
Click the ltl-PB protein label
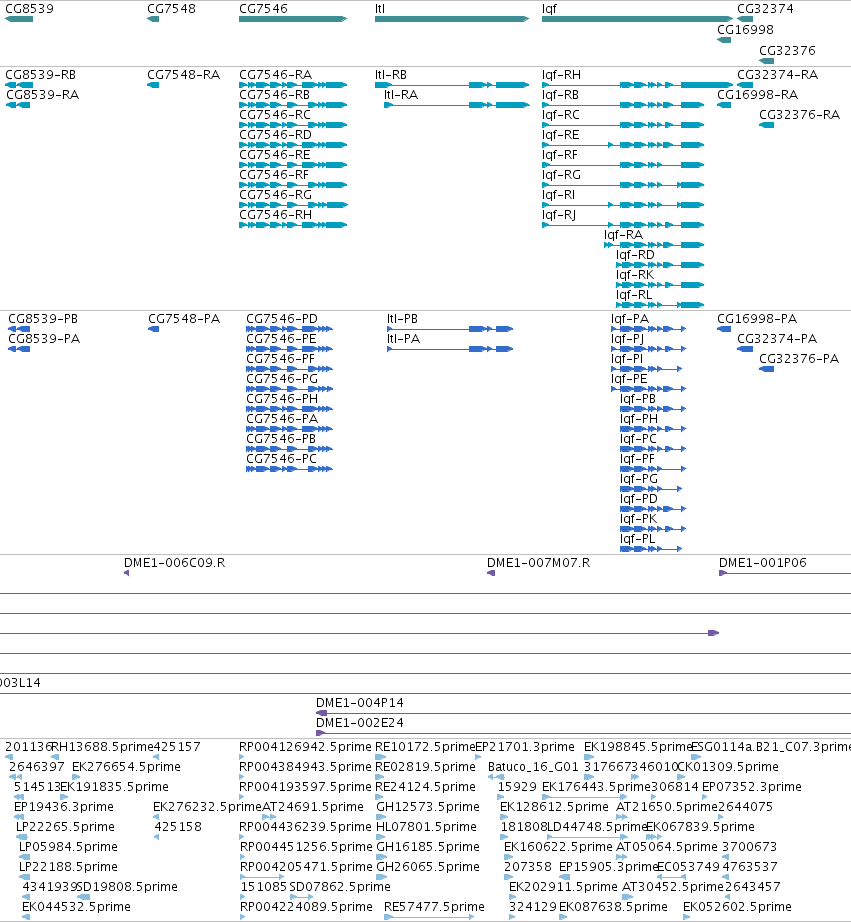(402, 319)
